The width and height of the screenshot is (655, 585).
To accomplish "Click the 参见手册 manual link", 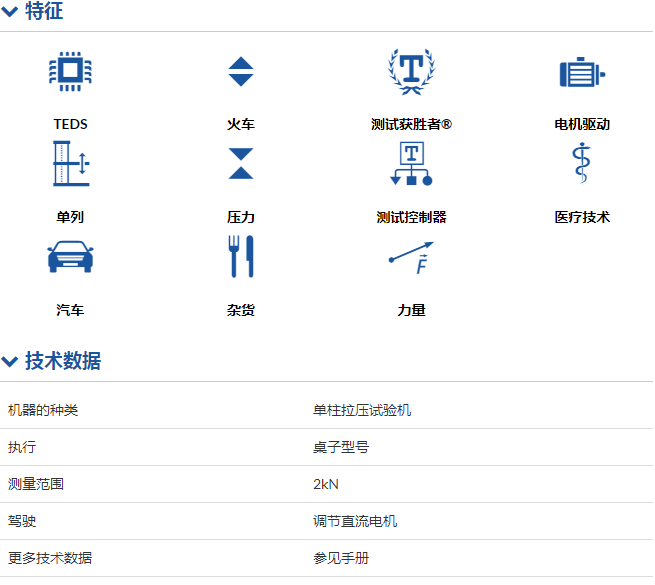I will coord(341,558).
